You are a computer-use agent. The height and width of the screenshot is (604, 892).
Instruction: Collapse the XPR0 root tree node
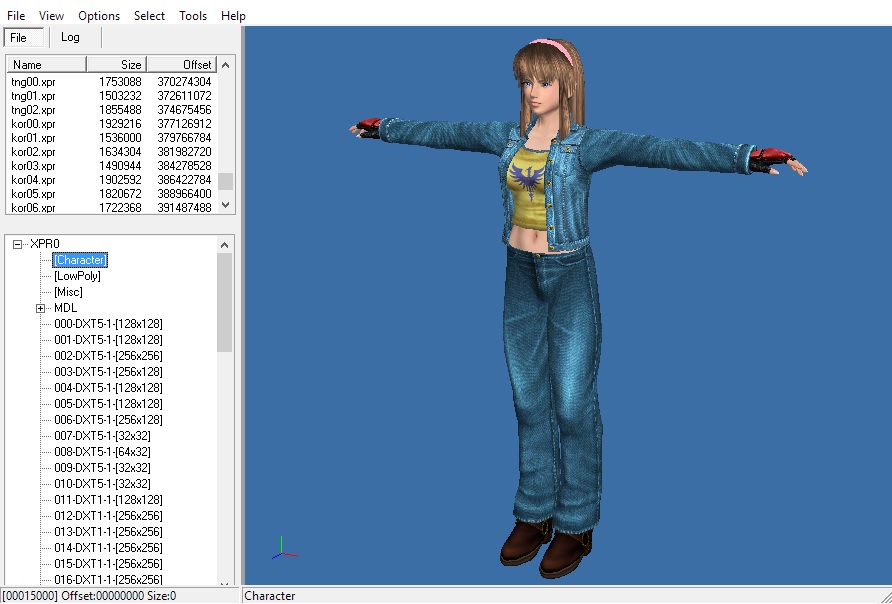[x=18, y=244]
